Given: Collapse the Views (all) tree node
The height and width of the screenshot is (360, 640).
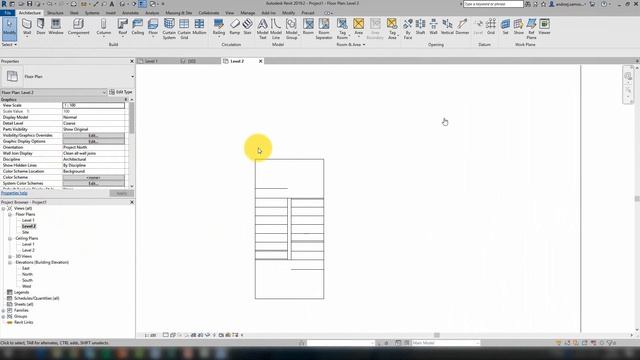Looking at the screenshot, I should (x=4, y=208).
